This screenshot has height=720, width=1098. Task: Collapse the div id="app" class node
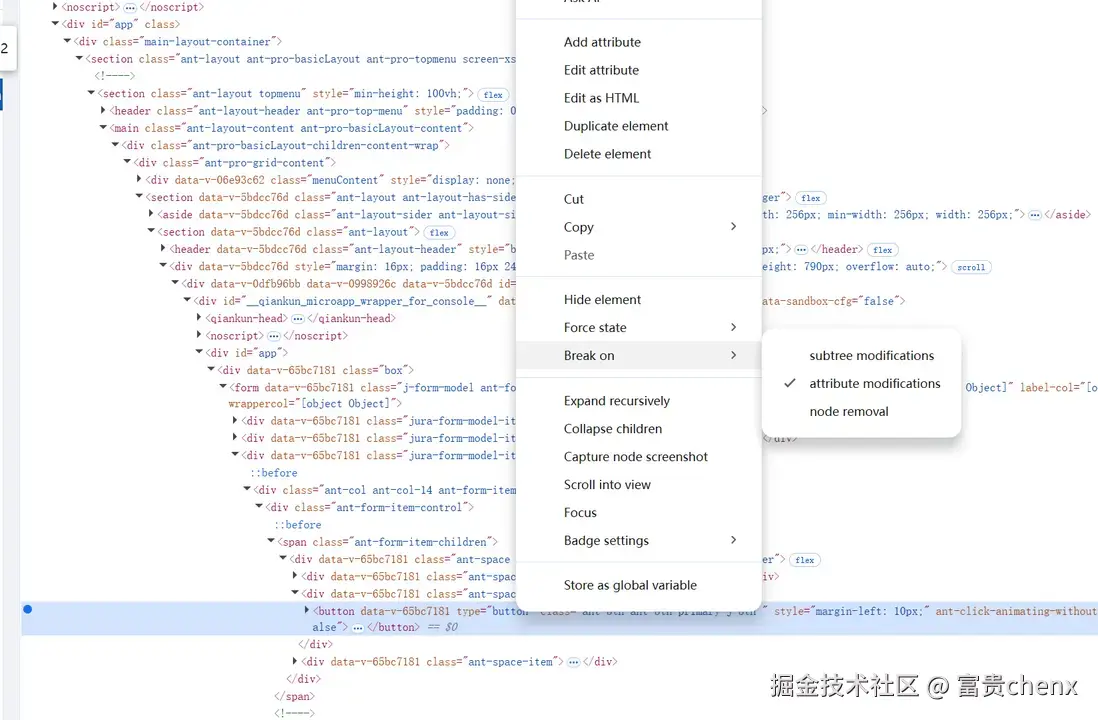pyautogui.click(x=55, y=24)
